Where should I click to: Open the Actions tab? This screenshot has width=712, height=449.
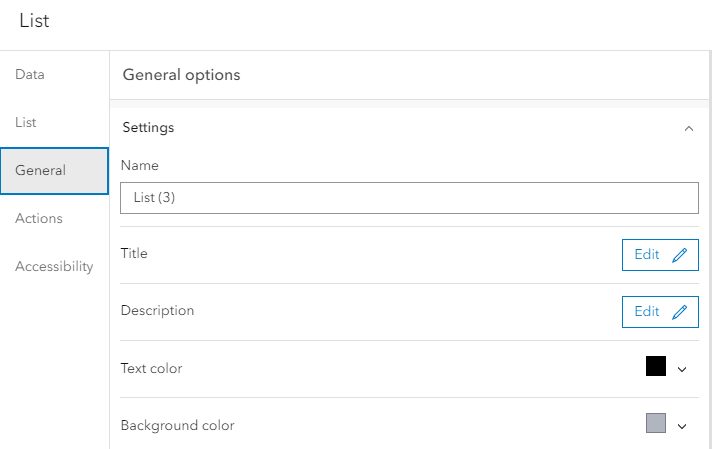tap(39, 218)
